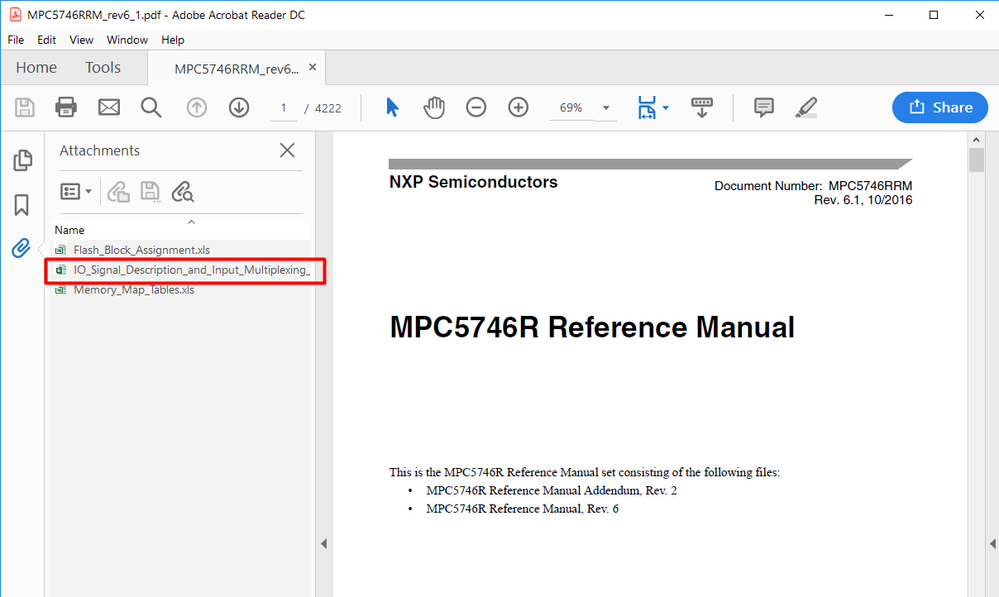The image size is (999, 597).
Task: Select the Highlight text pen tool
Action: click(x=806, y=107)
